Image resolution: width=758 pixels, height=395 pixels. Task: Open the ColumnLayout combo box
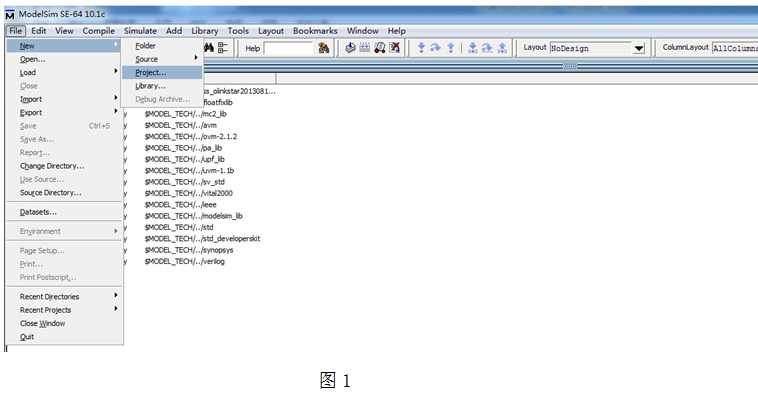(x=735, y=48)
